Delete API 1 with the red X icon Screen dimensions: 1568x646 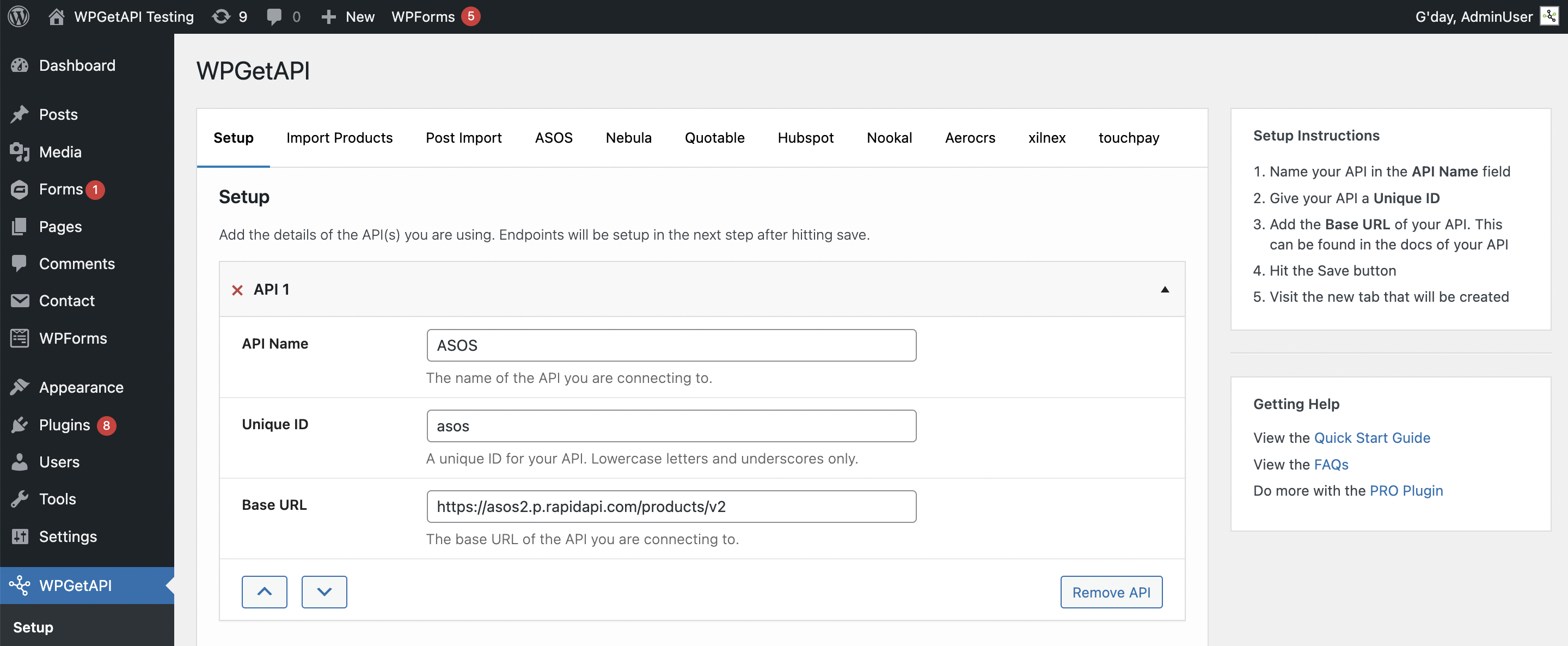237,290
